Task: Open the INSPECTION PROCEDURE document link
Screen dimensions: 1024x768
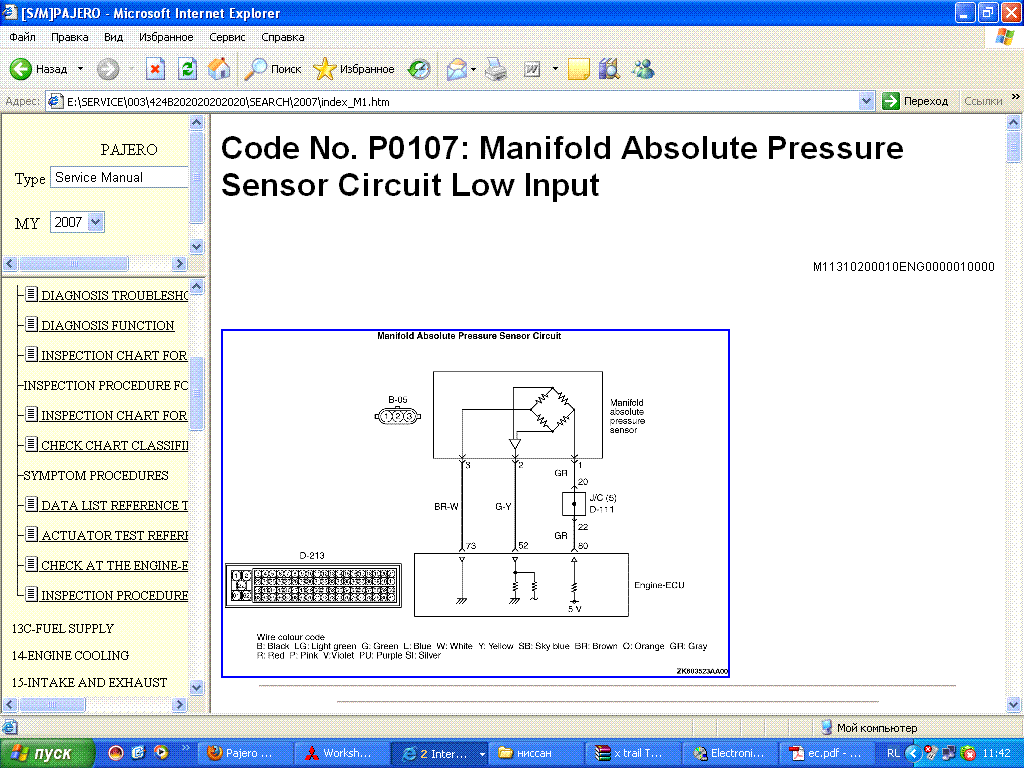Action: [x=115, y=596]
